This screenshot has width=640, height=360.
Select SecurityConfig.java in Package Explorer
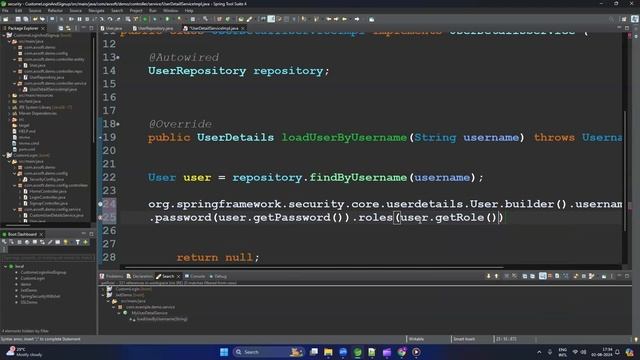tap(46, 179)
